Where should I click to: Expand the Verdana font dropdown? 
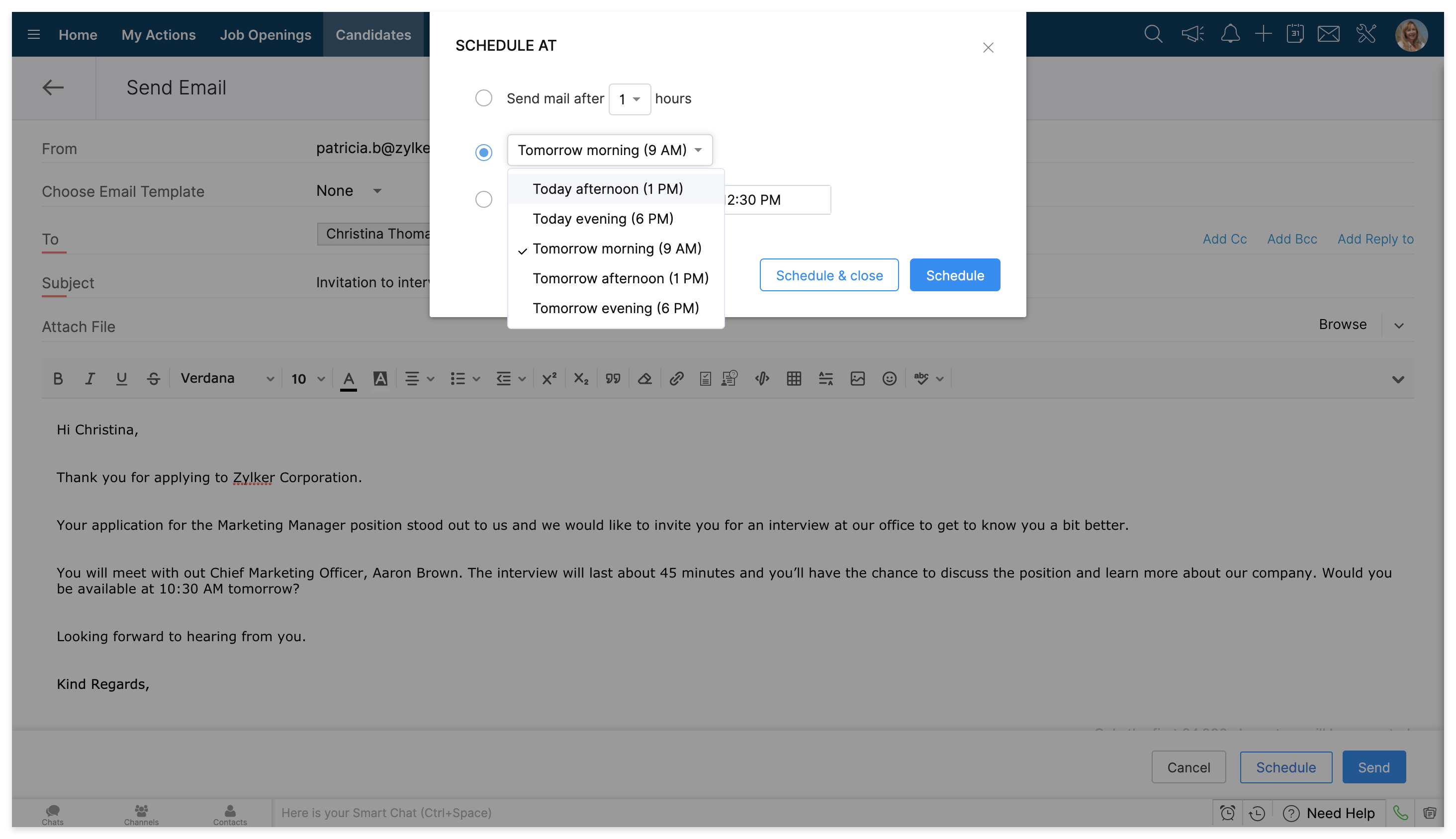point(227,379)
